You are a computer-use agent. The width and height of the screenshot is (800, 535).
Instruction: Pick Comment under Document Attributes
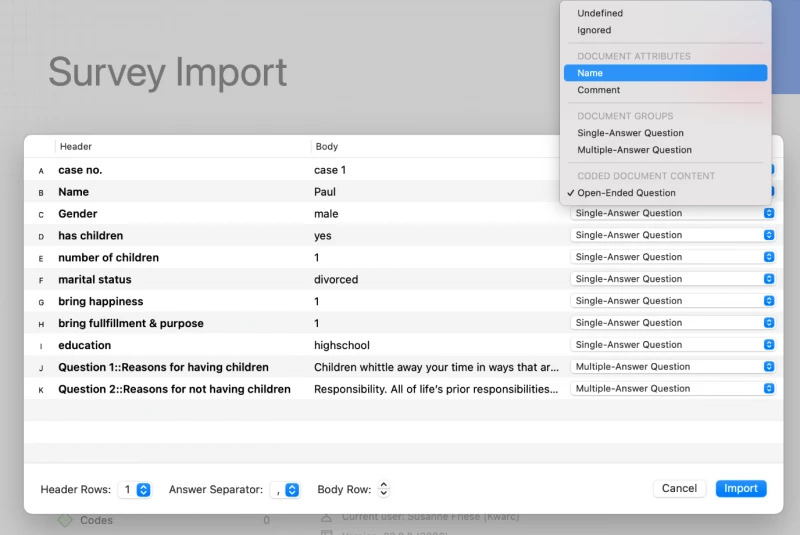tap(598, 90)
